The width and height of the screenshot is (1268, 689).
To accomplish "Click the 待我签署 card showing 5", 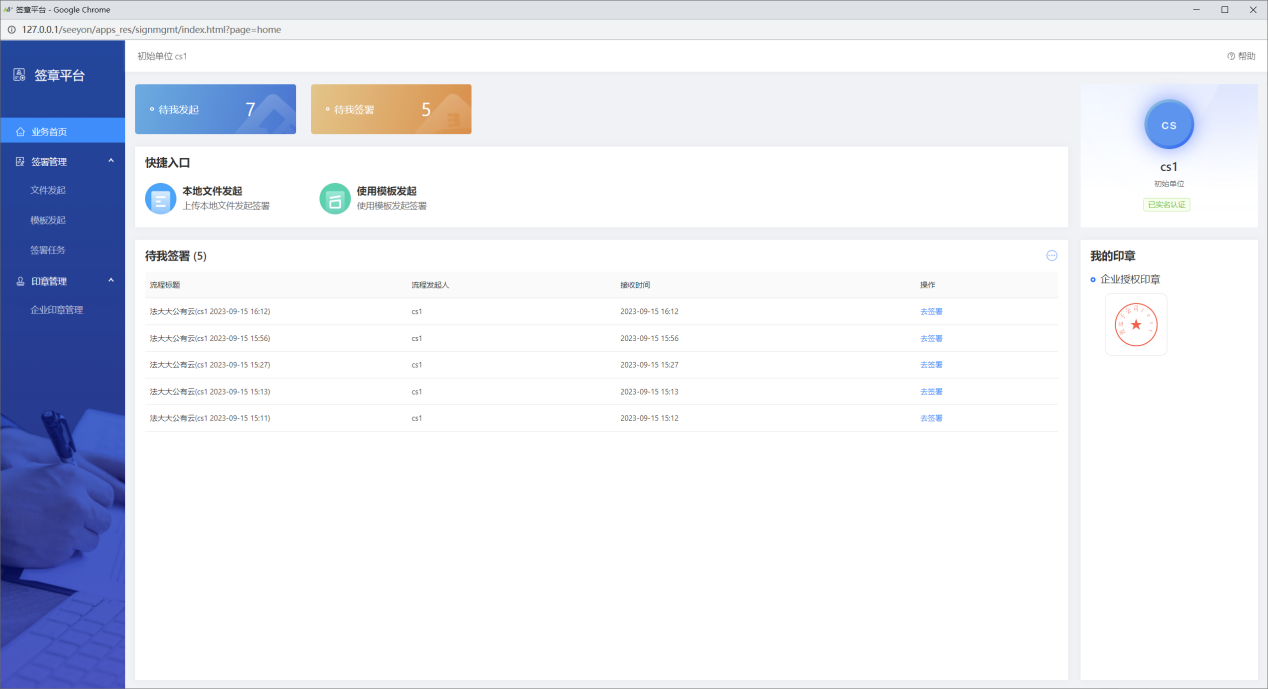I will point(391,109).
